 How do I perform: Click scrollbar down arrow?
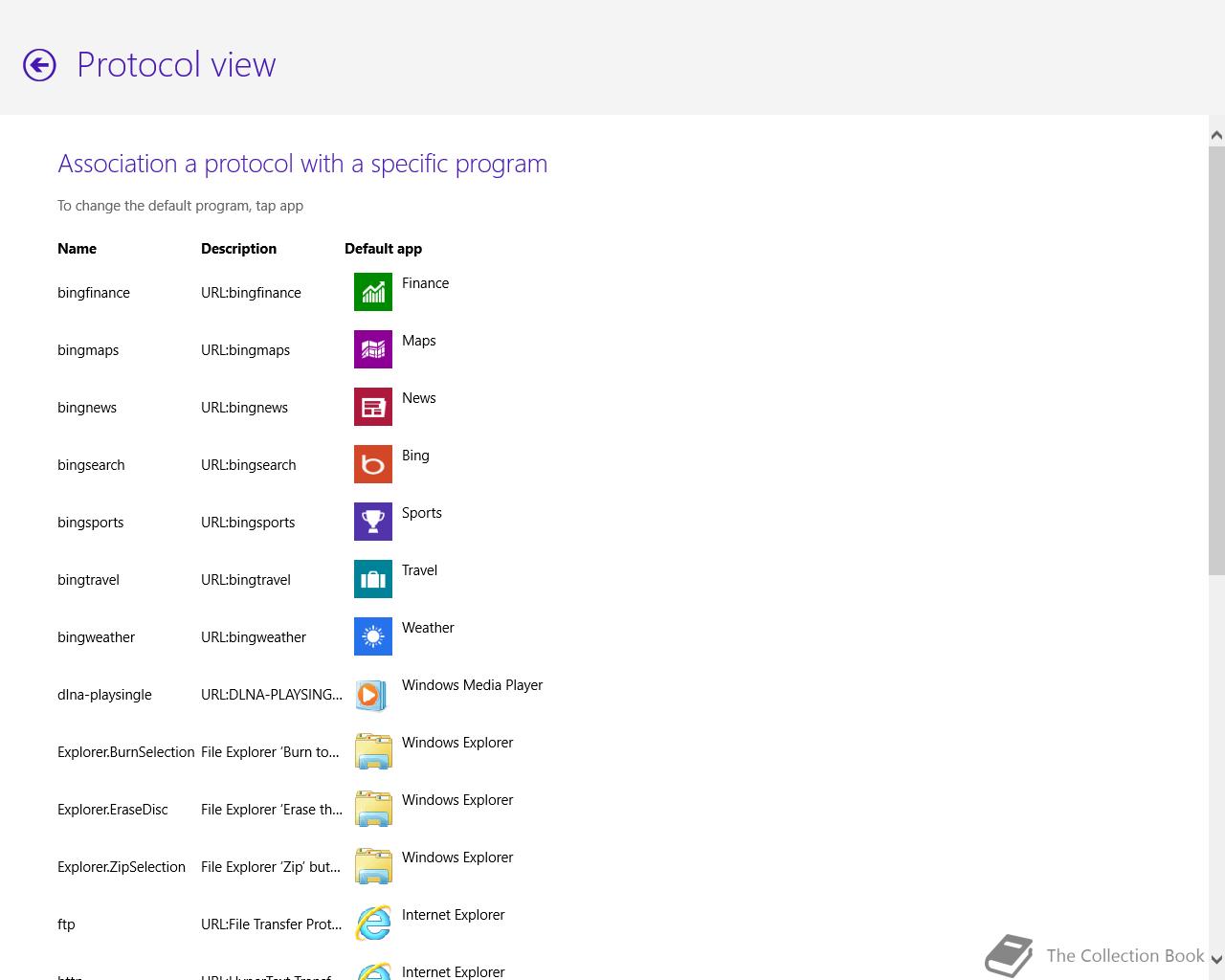(x=1216, y=959)
